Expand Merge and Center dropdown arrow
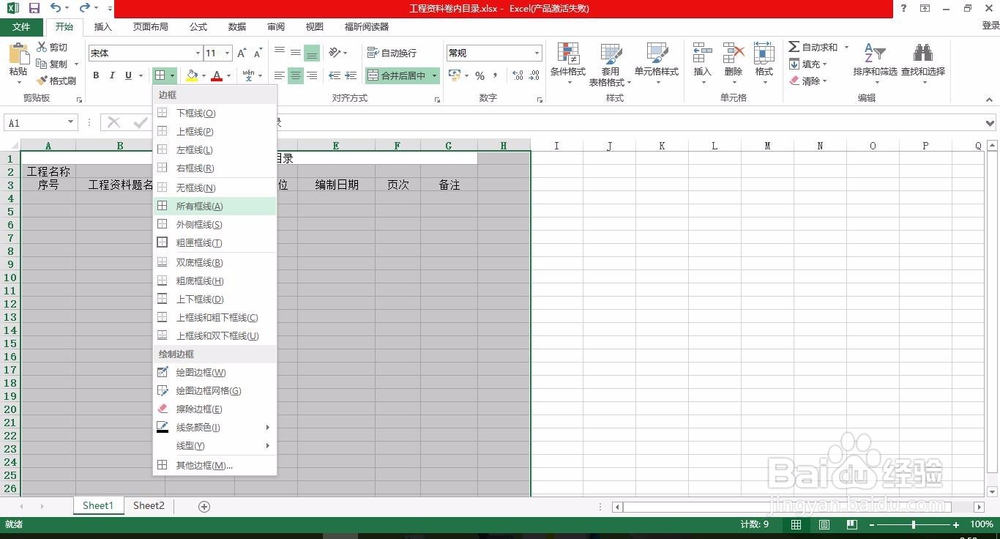Screen dimensions: 1000x539 pos(434,75)
